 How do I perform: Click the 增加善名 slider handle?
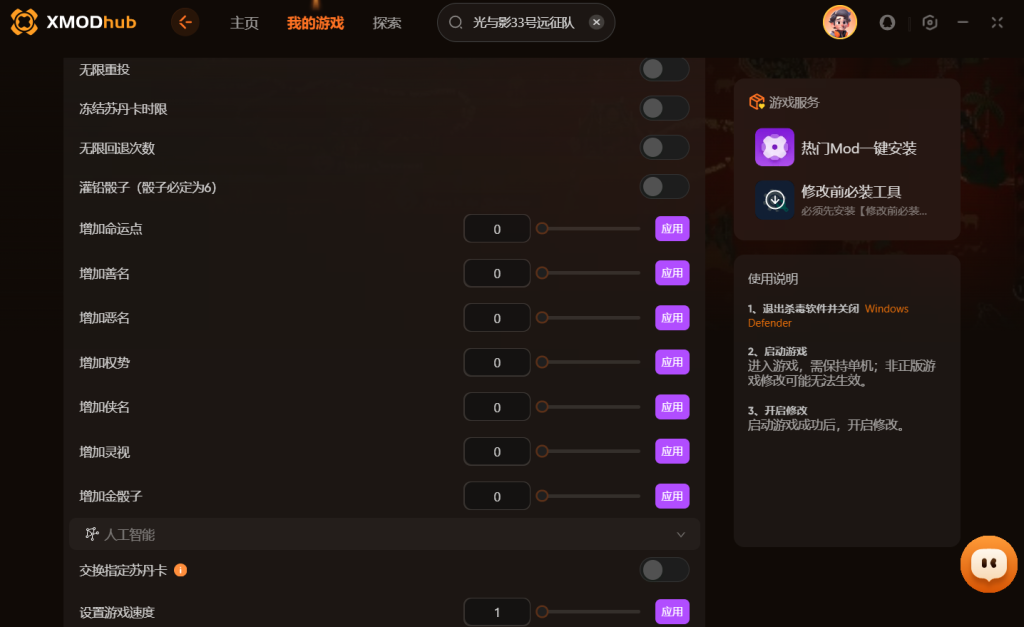tap(542, 273)
